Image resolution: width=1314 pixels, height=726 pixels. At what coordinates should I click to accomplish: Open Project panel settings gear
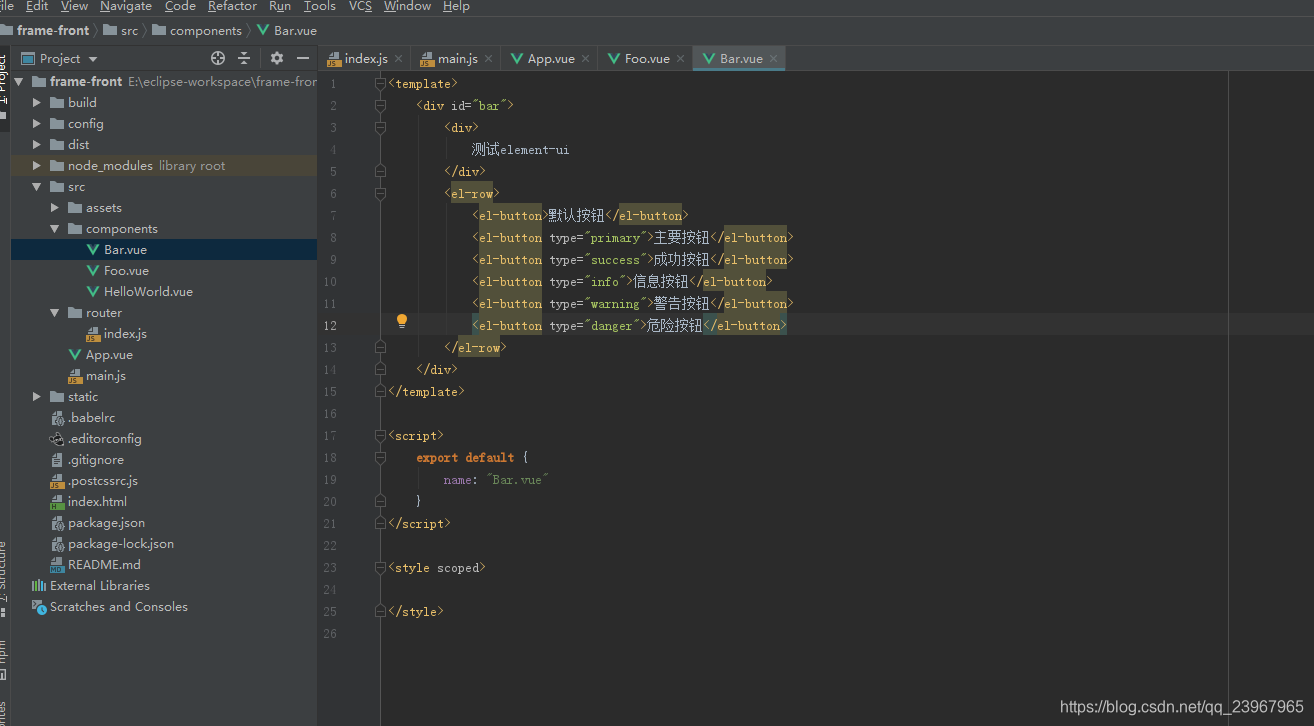pos(277,58)
